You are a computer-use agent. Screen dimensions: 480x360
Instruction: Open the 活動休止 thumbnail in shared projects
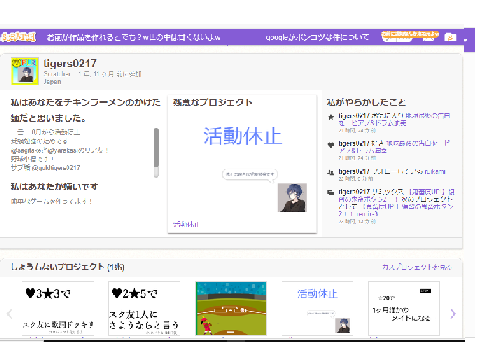(x=317, y=308)
